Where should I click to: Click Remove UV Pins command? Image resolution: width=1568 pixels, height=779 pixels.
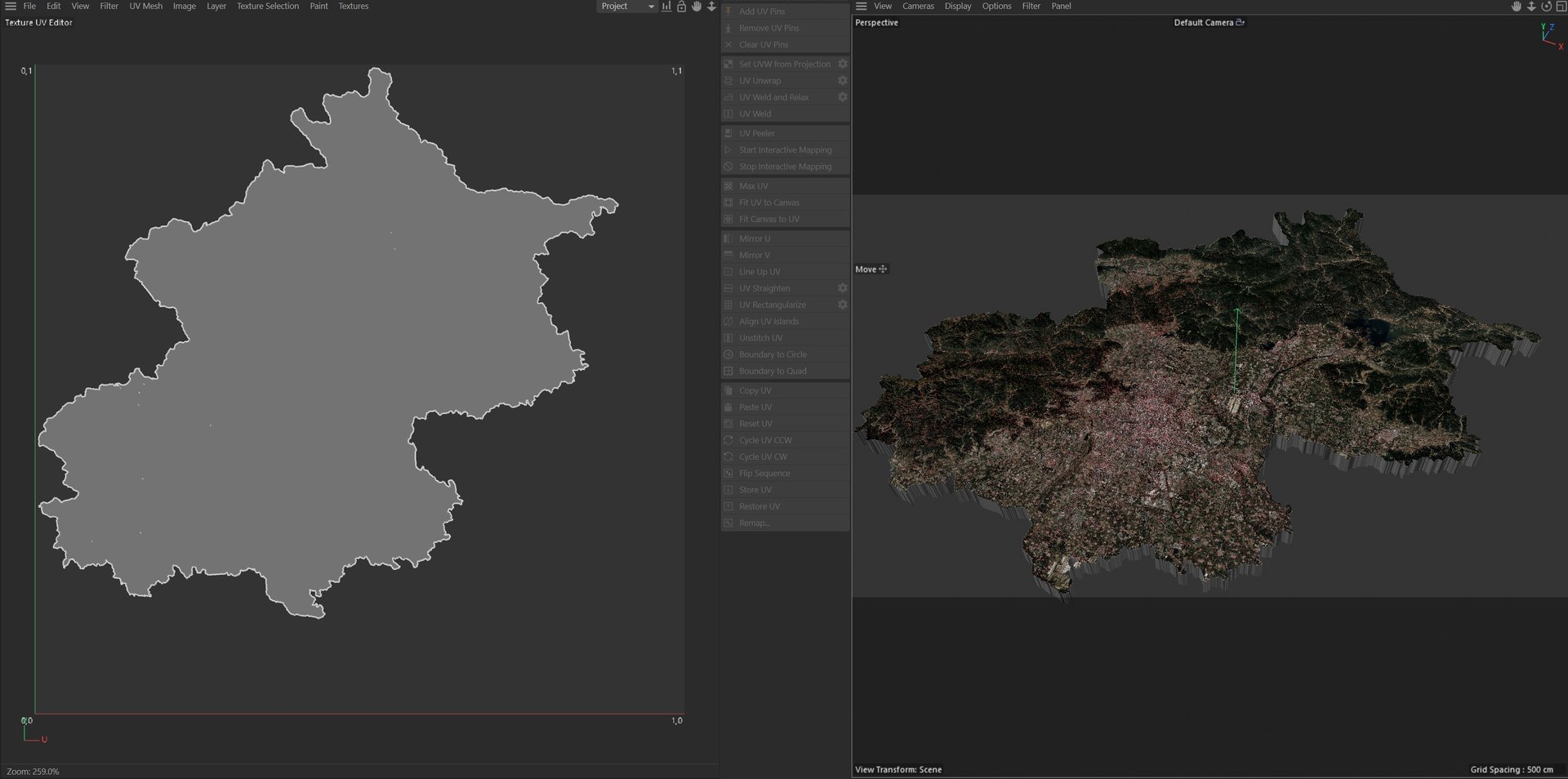point(785,28)
